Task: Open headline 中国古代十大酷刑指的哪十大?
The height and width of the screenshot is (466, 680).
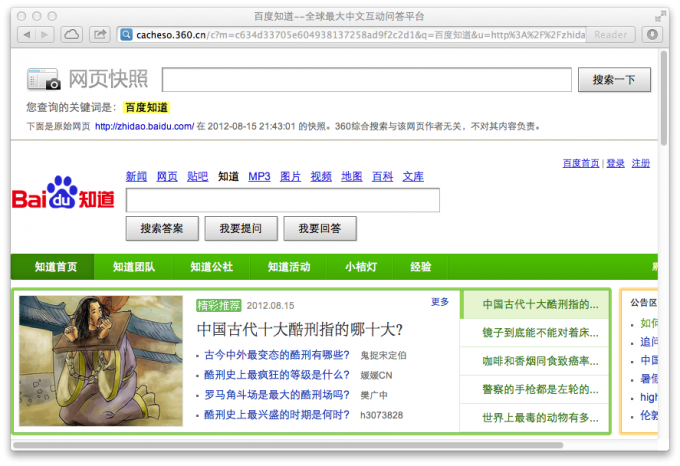Action: point(300,329)
